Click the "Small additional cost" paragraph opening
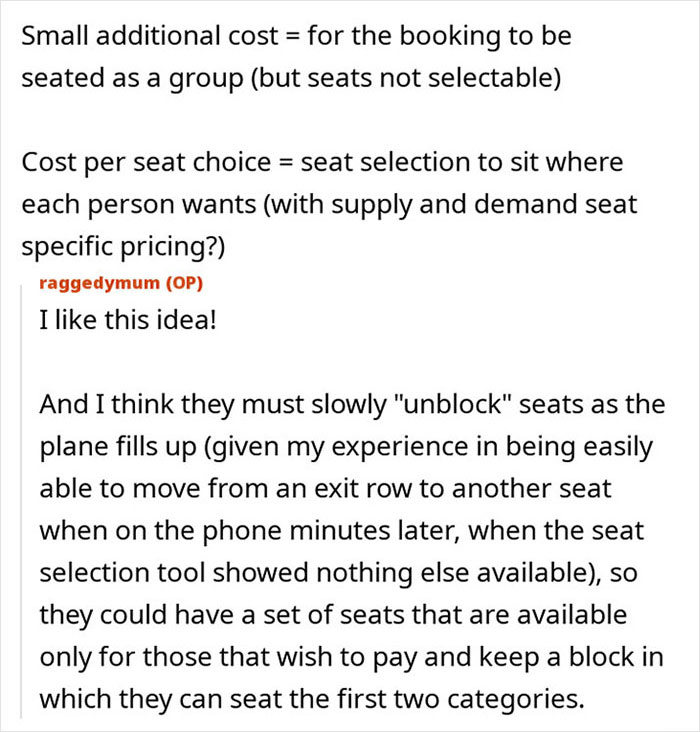The height and width of the screenshot is (732, 700). tap(150, 36)
